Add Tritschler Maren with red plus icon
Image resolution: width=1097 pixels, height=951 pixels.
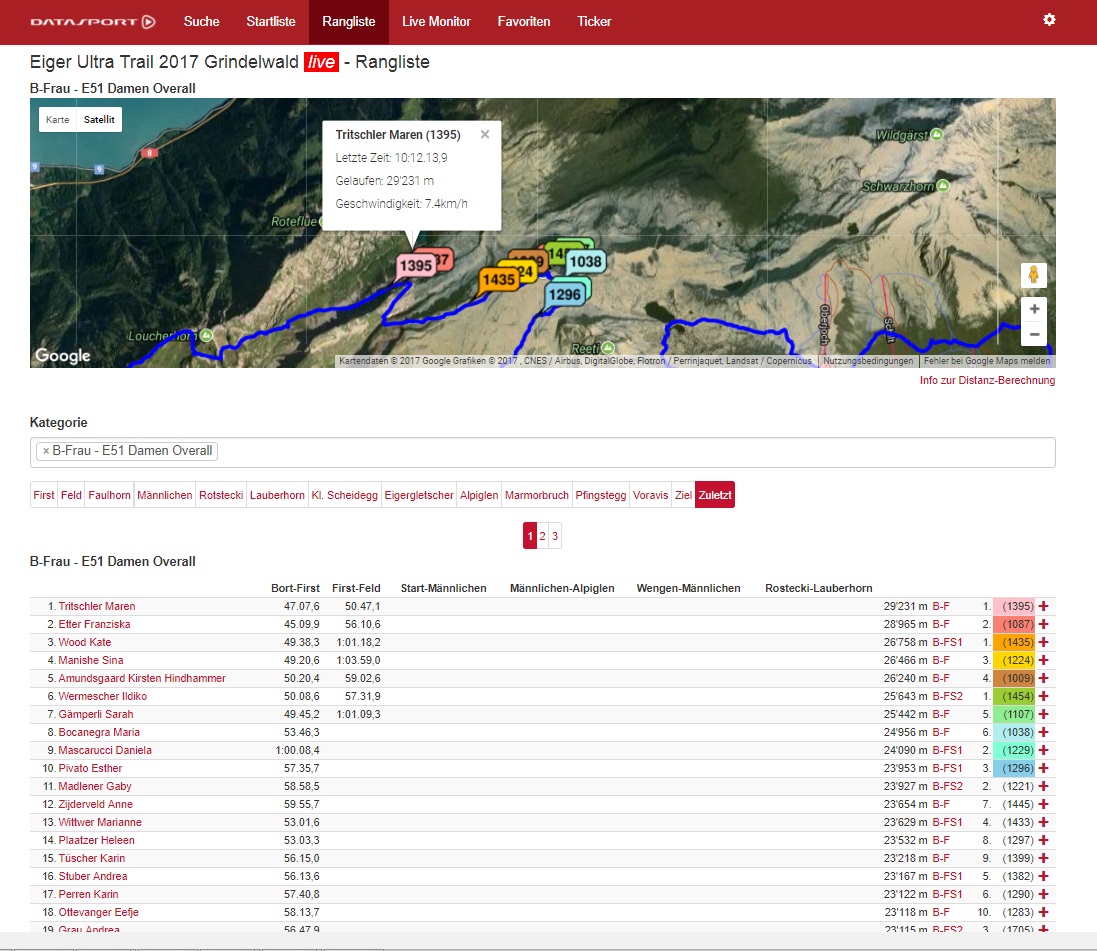(1043, 606)
